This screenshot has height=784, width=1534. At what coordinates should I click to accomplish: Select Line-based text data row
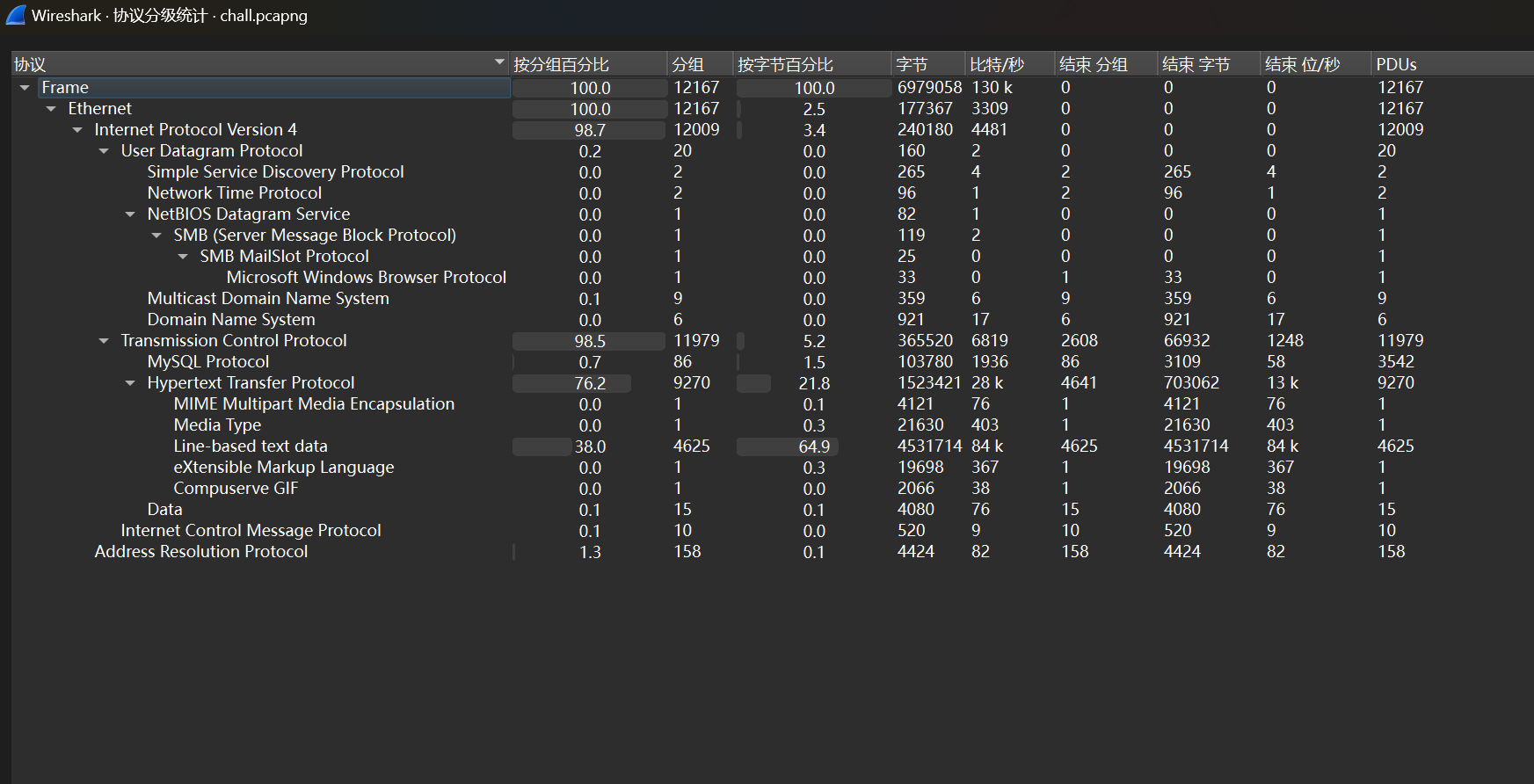(251, 446)
